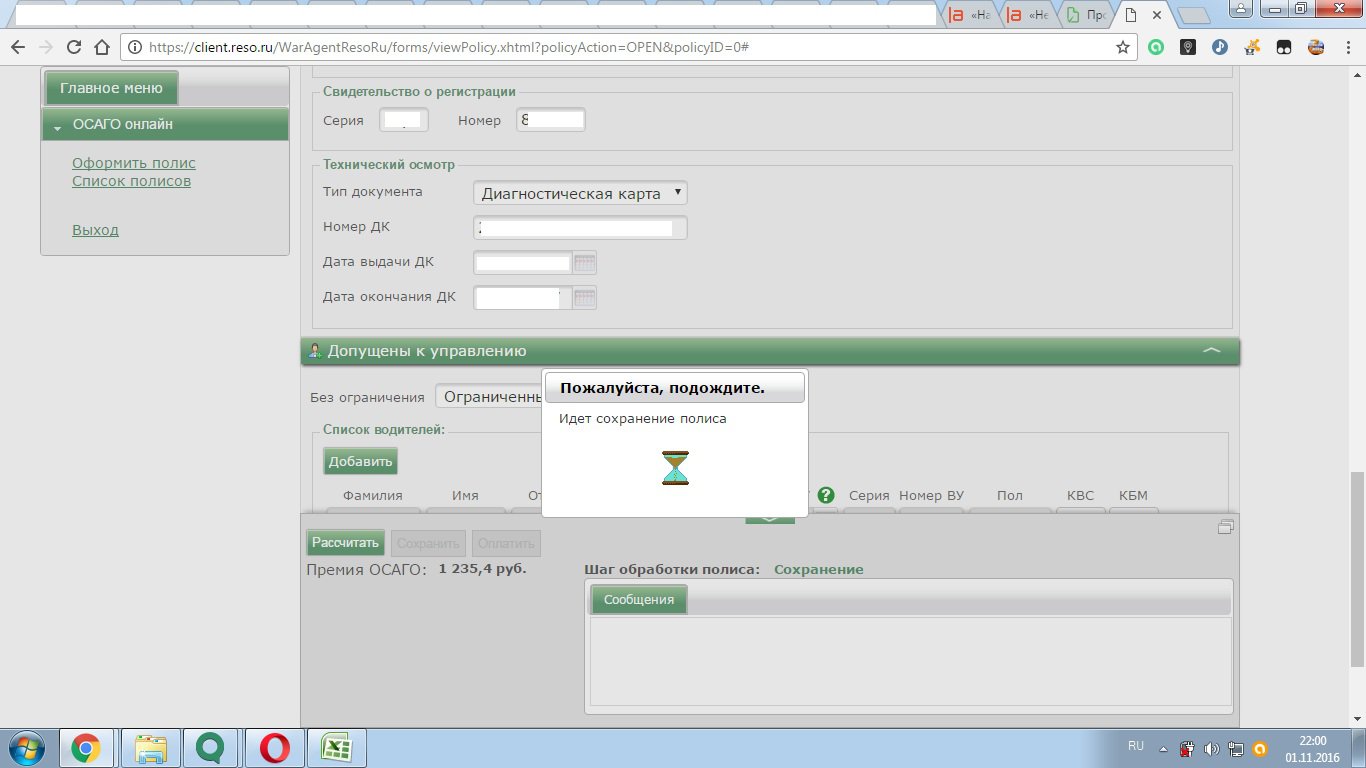
Task: Click the green chevron expander below drivers list
Action: [770, 518]
